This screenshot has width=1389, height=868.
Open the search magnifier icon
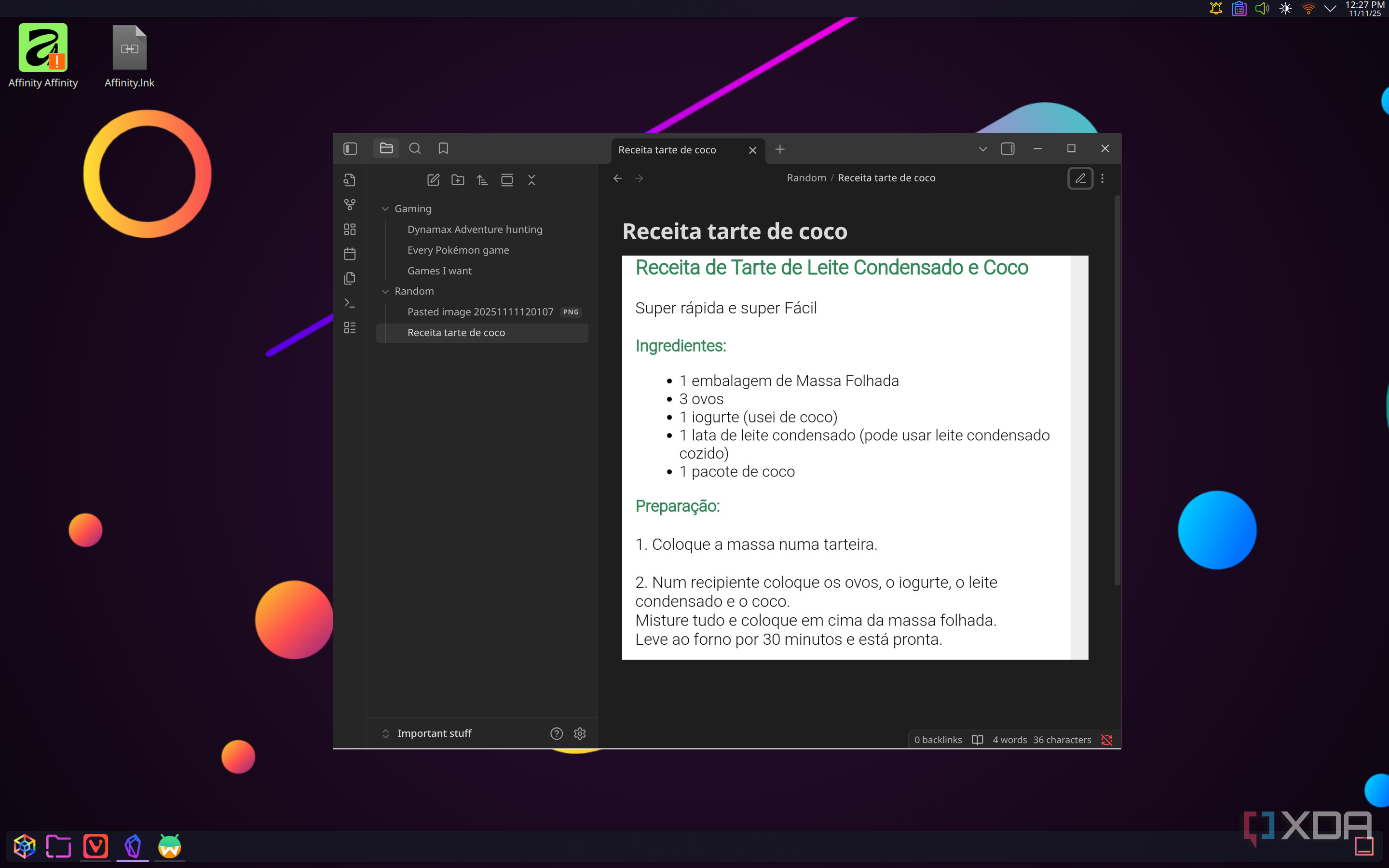point(415,149)
